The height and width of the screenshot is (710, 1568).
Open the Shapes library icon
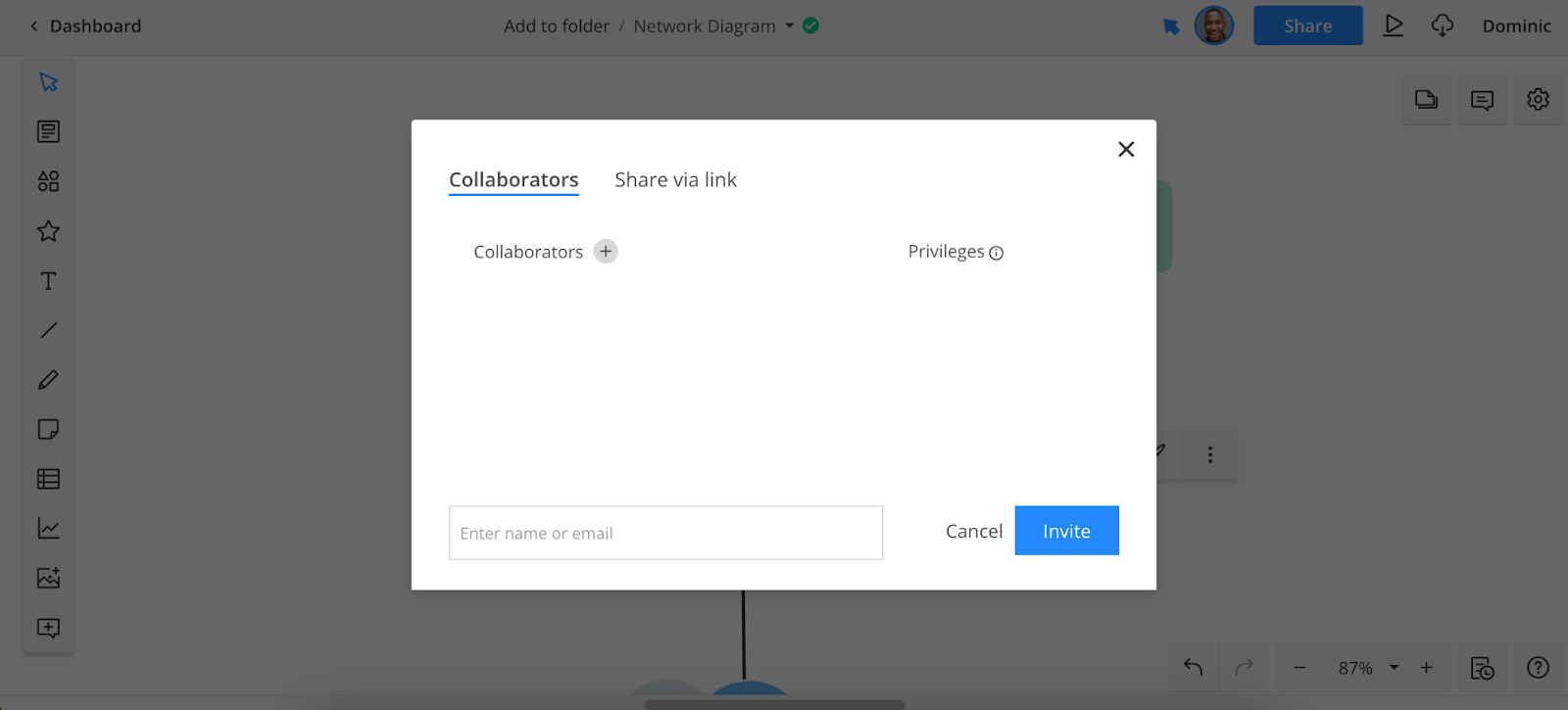(48, 181)
